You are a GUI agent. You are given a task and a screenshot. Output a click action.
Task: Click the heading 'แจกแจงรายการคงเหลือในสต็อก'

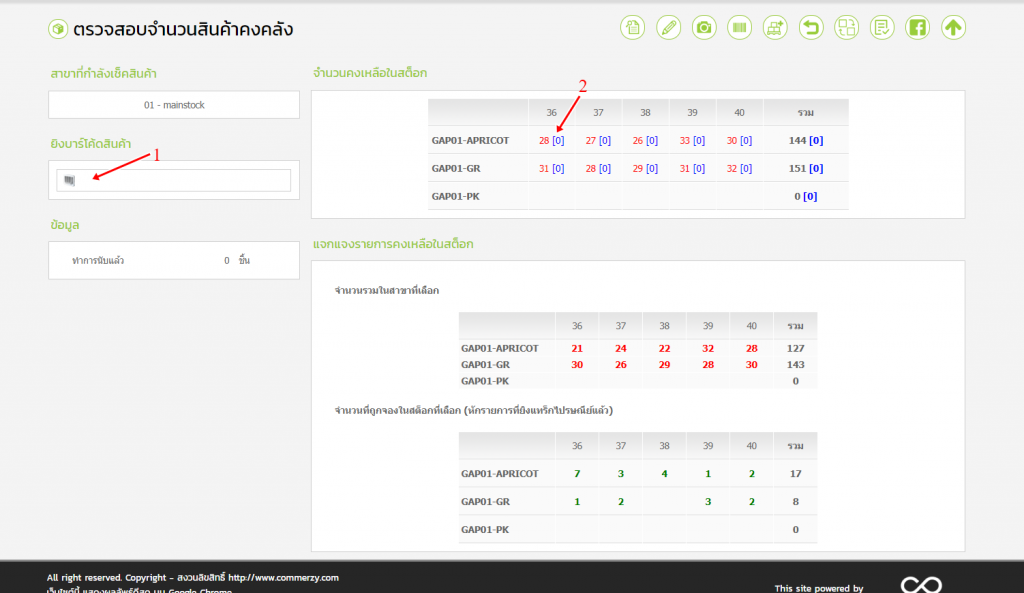coord(393,244)
